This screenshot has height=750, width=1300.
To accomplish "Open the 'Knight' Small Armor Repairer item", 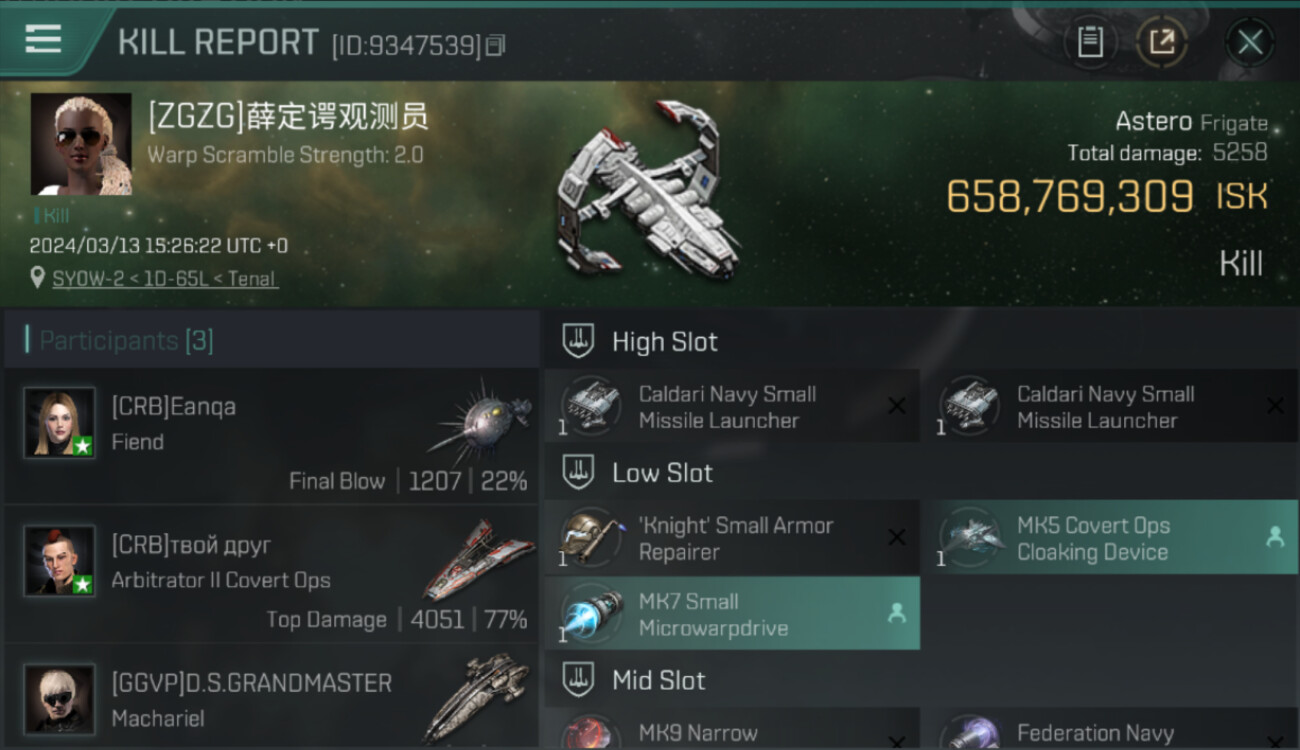I will 733,538.
